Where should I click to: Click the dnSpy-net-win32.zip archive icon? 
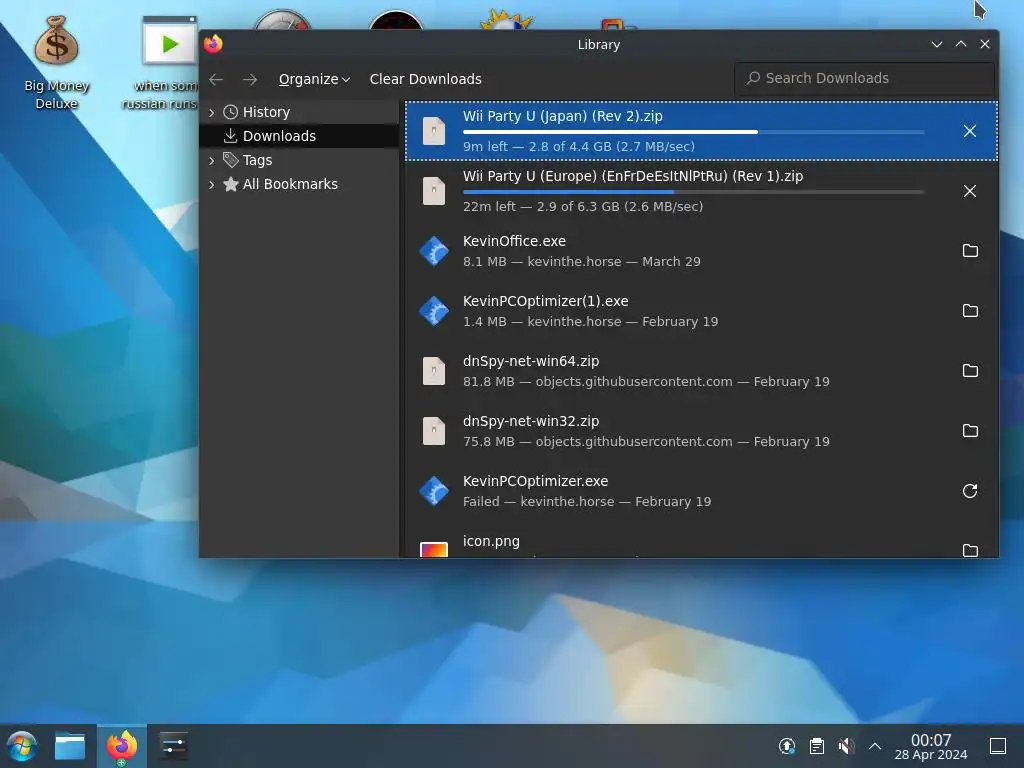[434, 431]
